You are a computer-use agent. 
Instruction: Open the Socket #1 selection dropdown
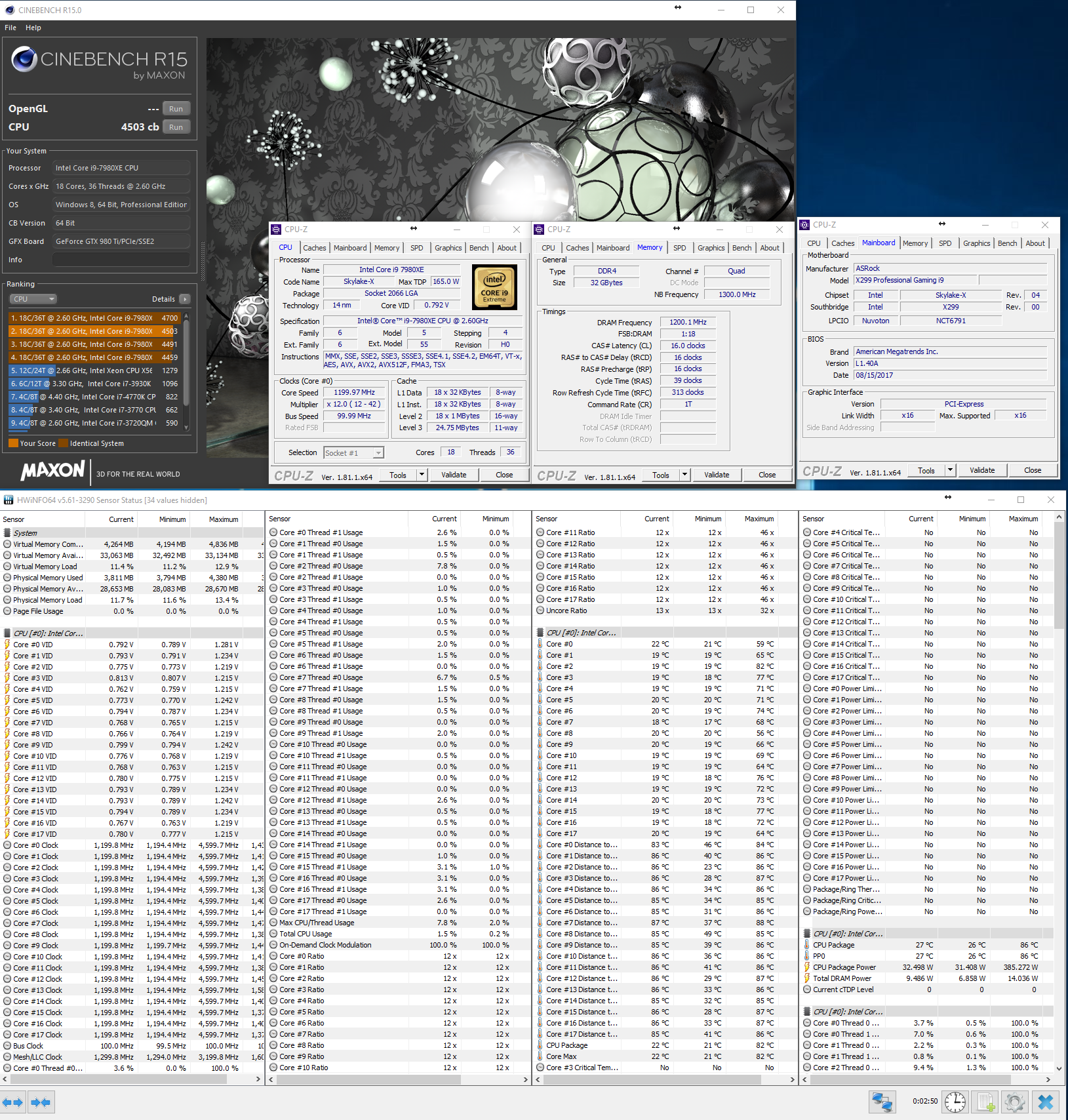tap(353, 452)
